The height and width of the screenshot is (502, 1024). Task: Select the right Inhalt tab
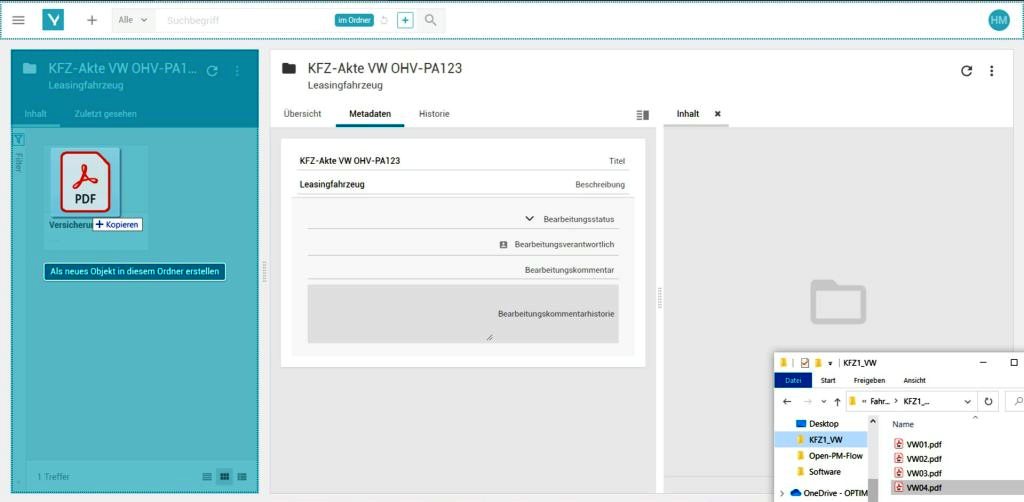click(x=688, y=114)
